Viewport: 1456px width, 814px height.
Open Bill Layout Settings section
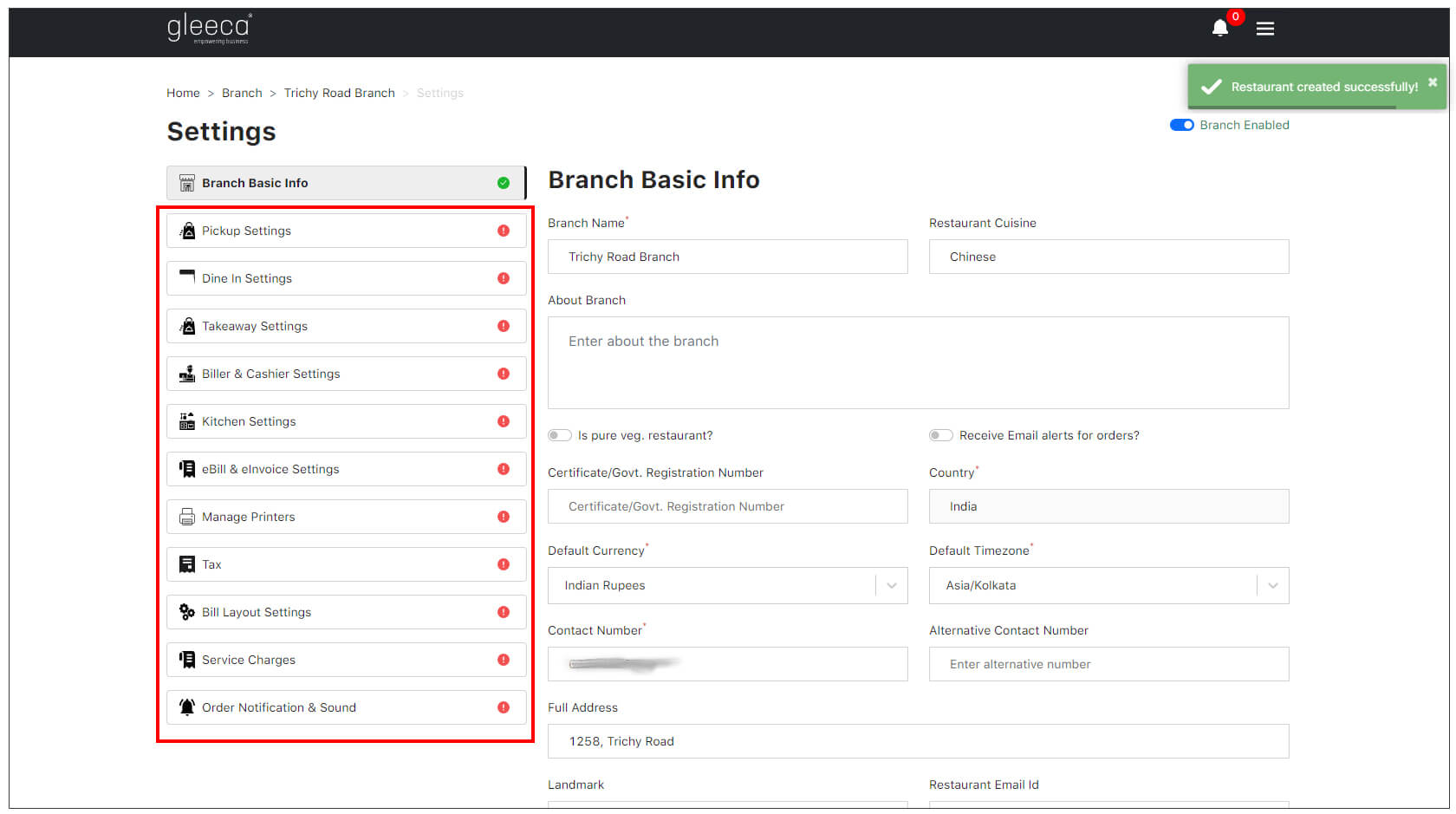[347, 612]
